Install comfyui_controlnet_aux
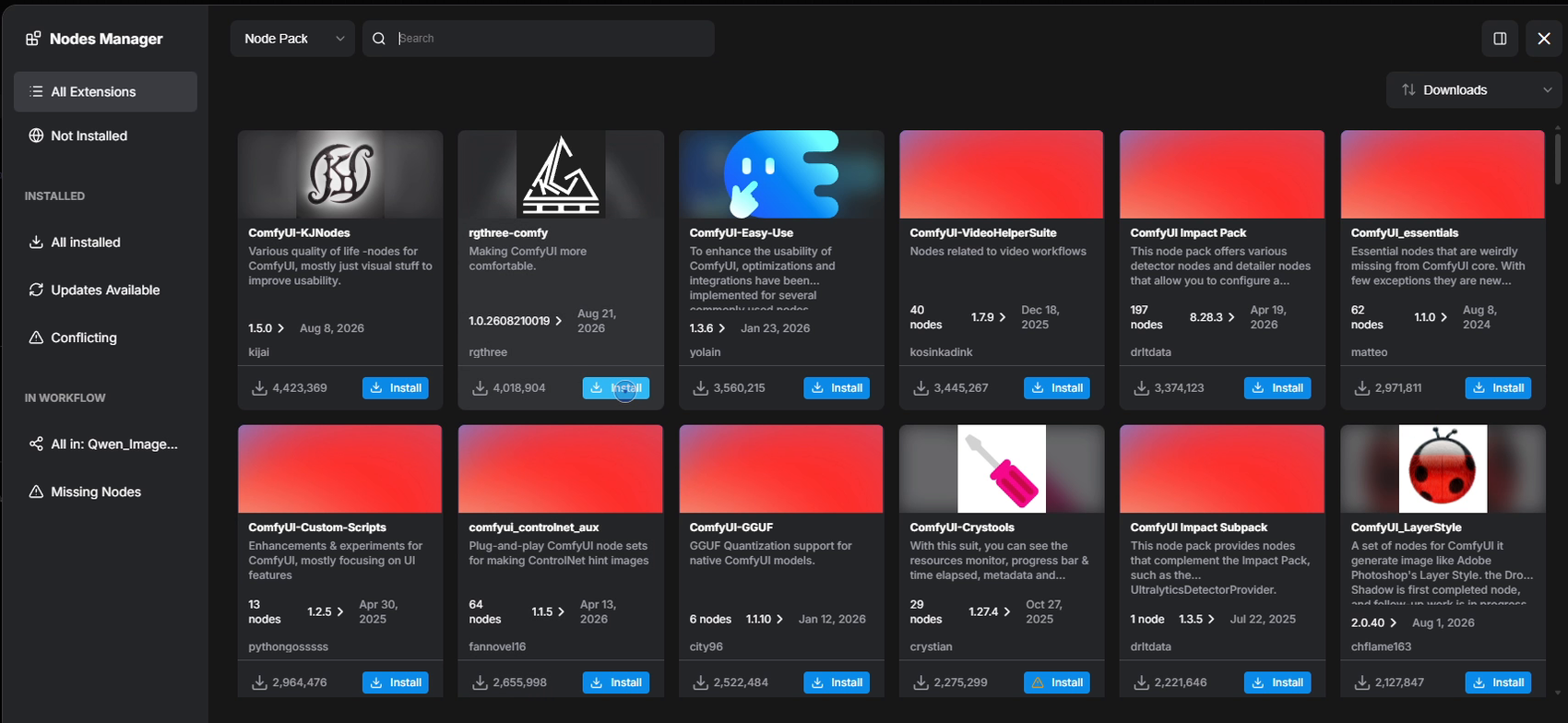This screenshot has width=1568, height=723. point(616,682)
